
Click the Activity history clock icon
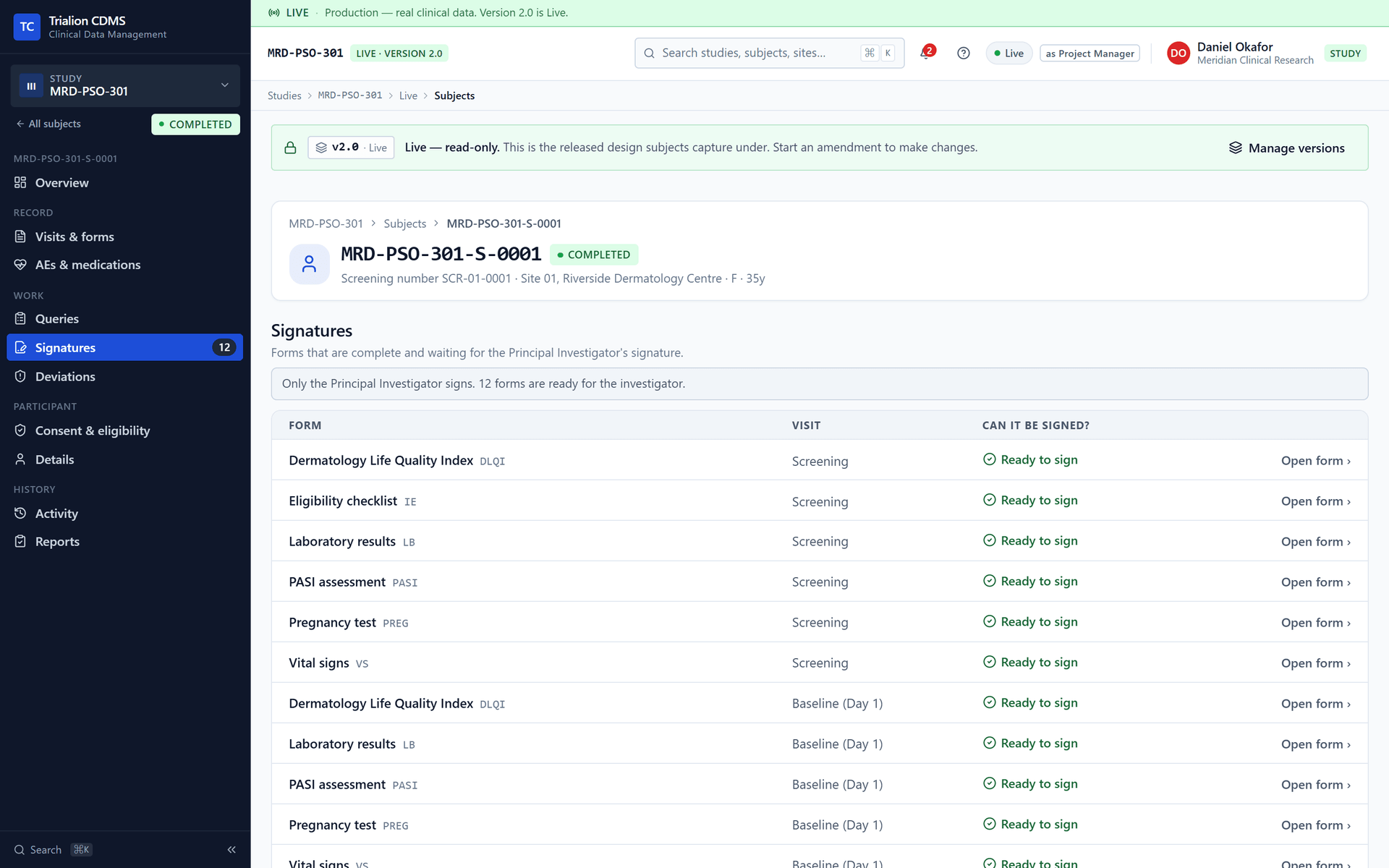click(x=20, y=513)
